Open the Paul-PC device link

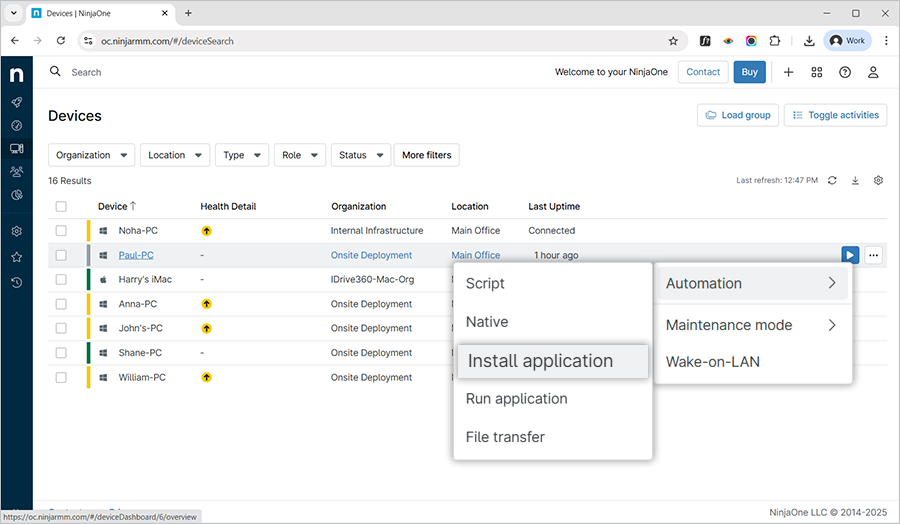[x=136, y=255]
